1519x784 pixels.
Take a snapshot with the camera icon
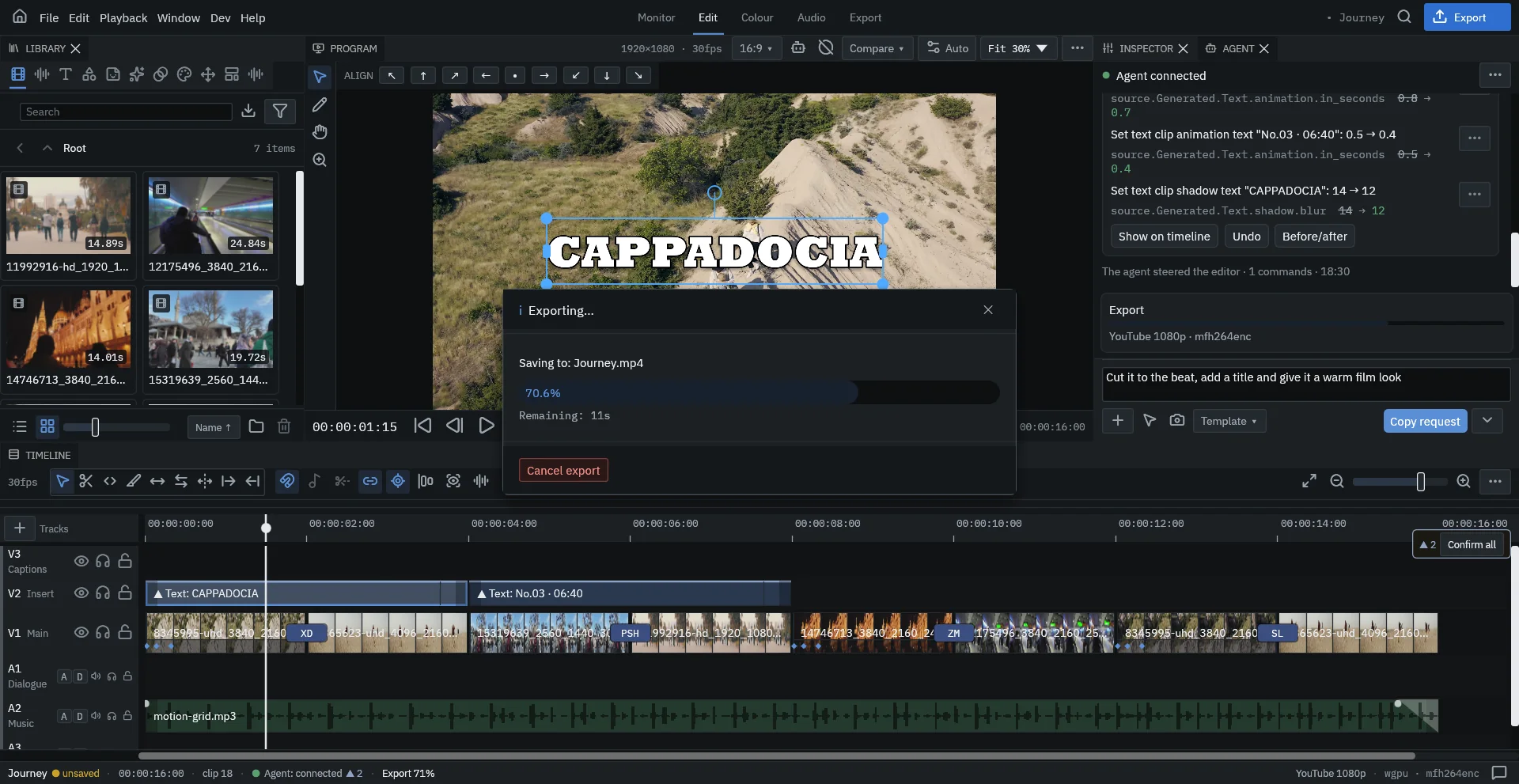1177,420
